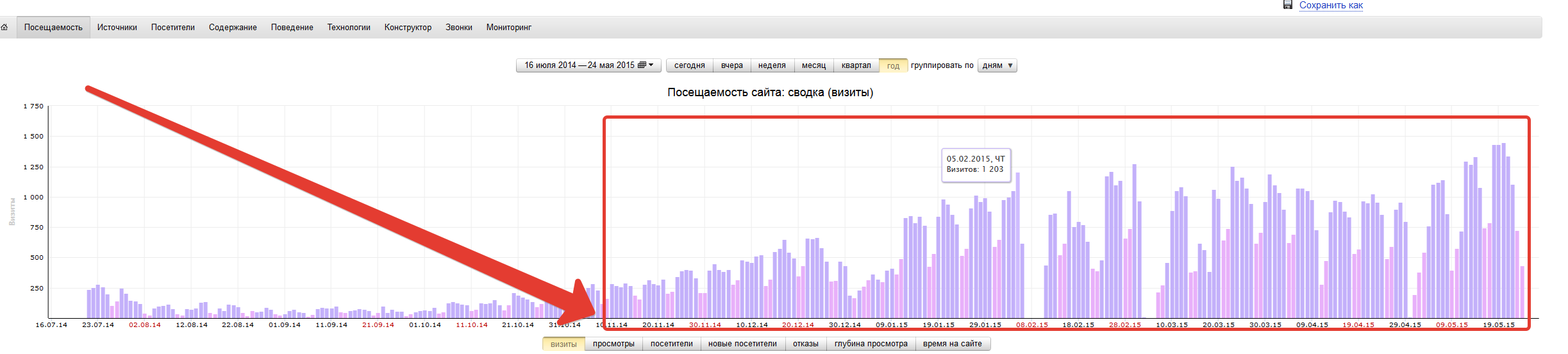Select the сегодня period button
Viewport: 1568px width, 354px height.
click(690, 65)
